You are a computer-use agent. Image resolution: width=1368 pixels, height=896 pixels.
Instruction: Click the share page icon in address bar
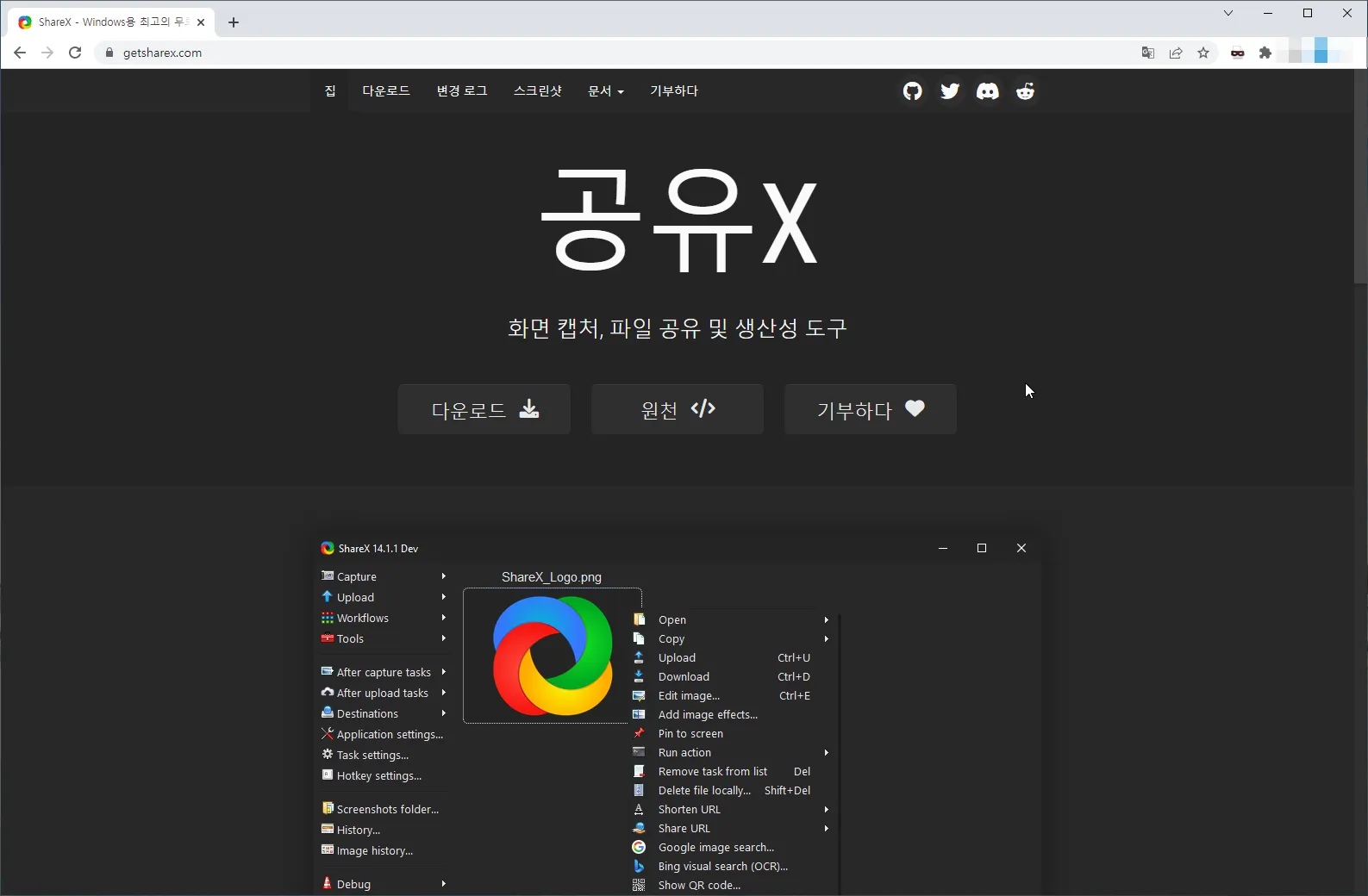point(1176,53)
